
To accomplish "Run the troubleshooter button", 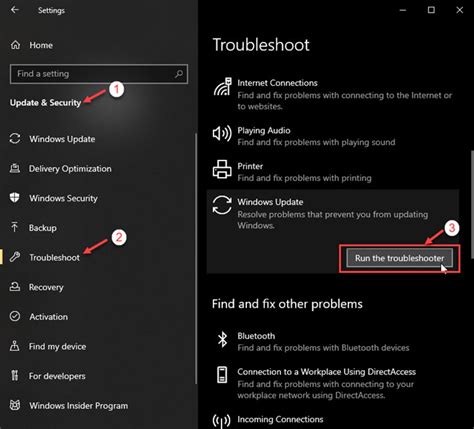I will click(x=399, y=258).
